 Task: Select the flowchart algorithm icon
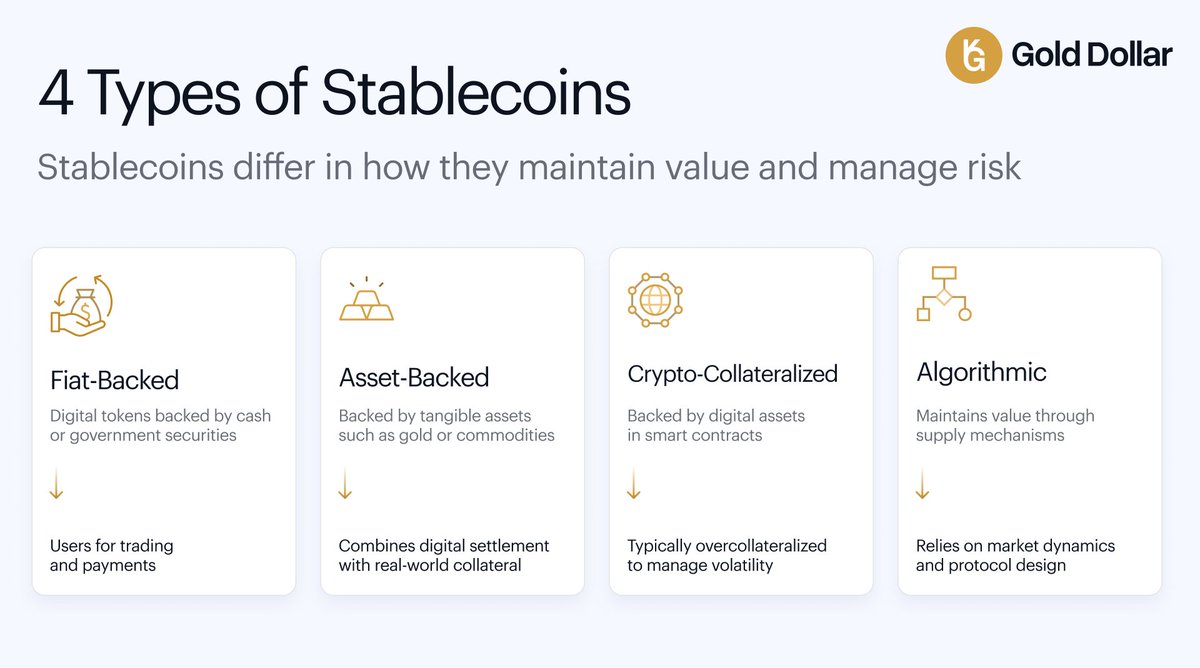coord(944,294)
